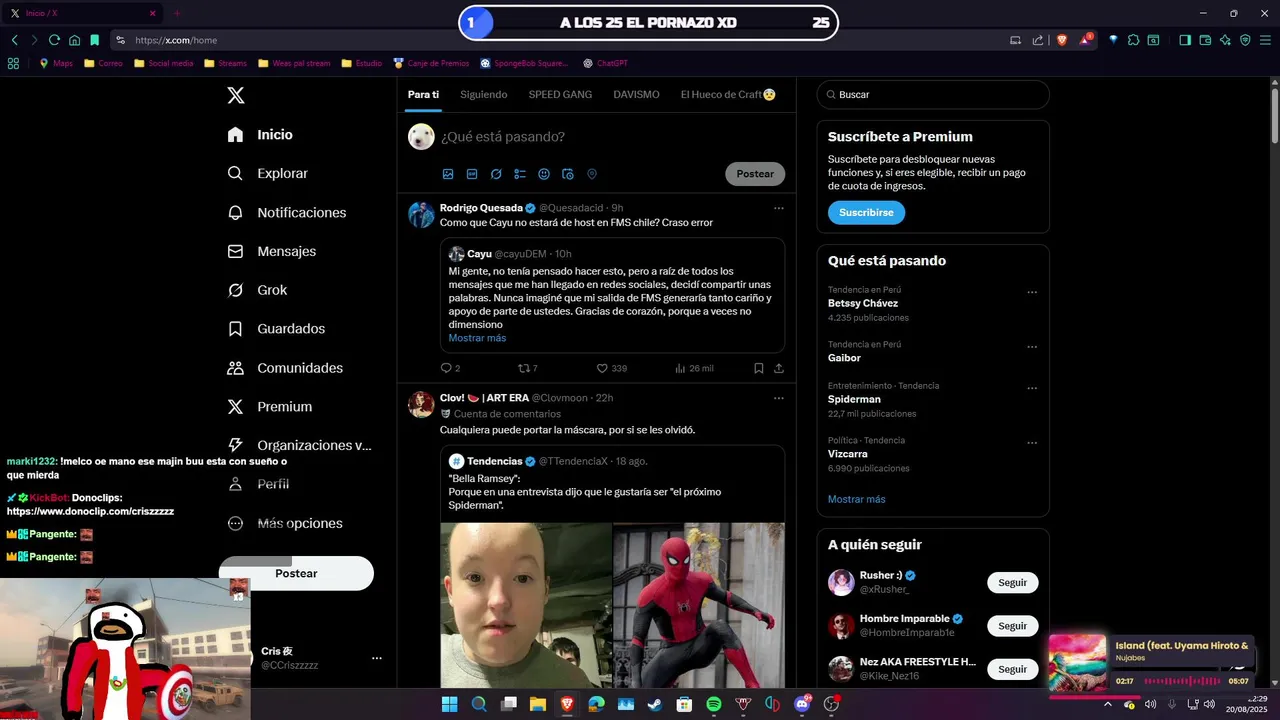Open the Brave Wallet icon

click(x=1205, y=40)
